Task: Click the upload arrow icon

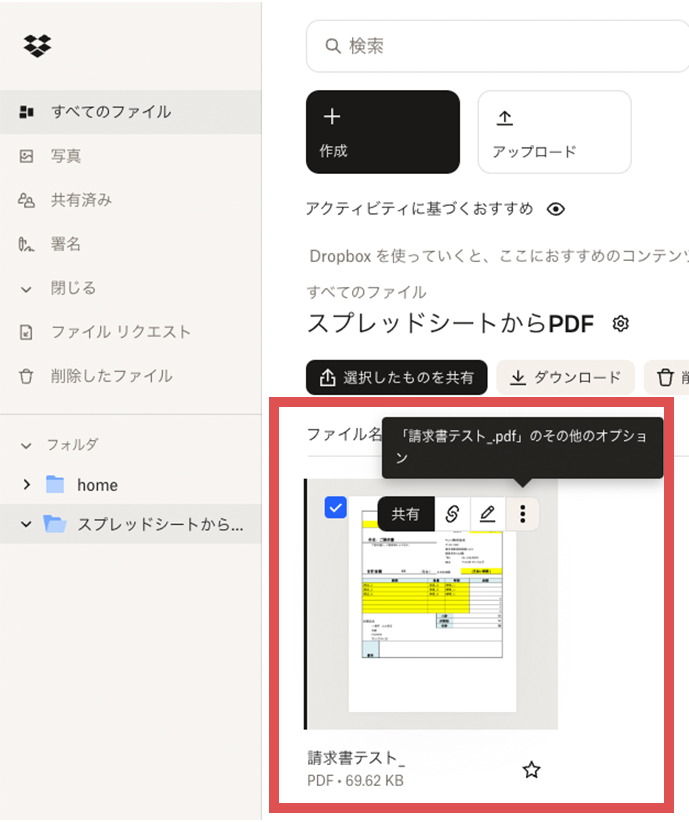Action: point(505,118)
